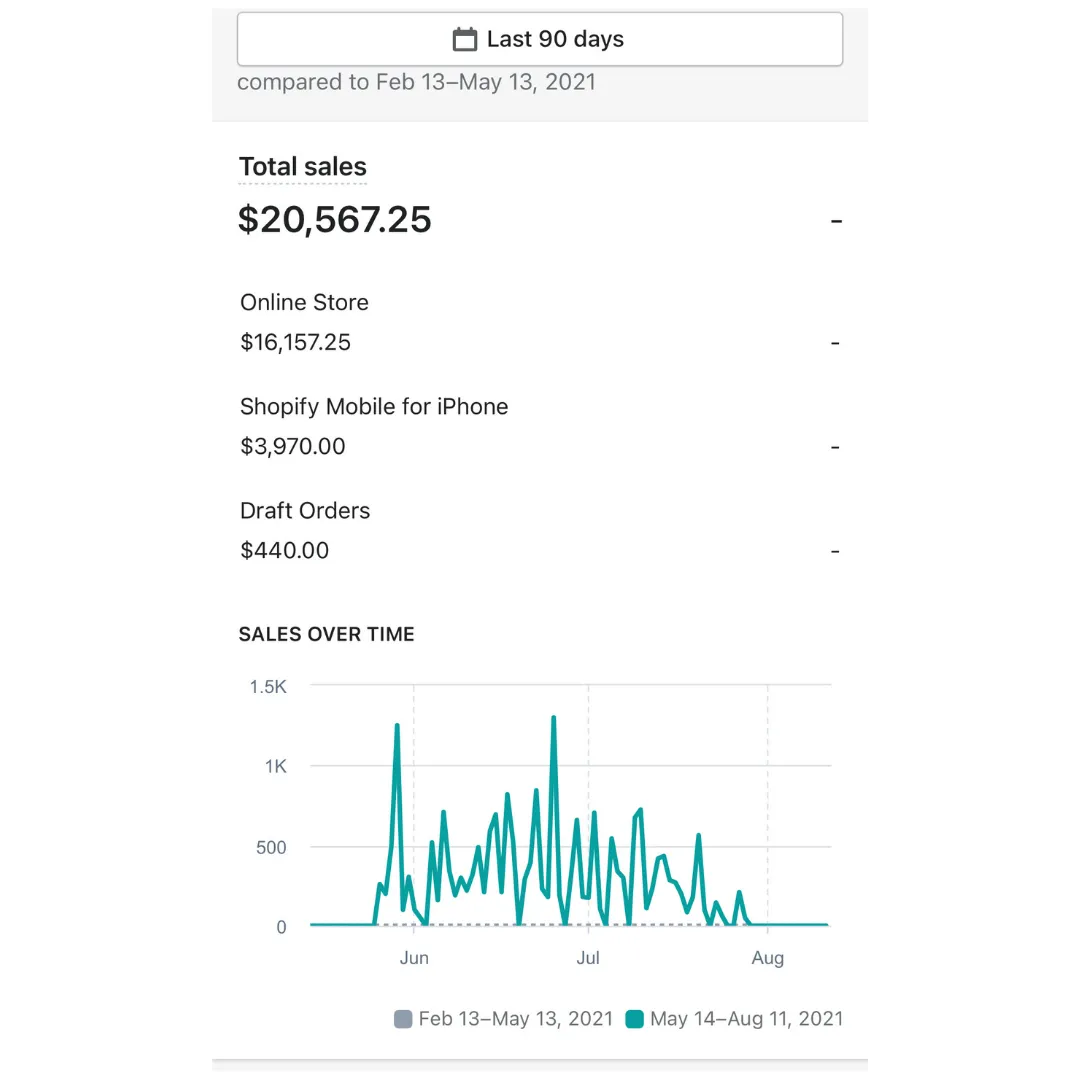Click the Total sales heading
The height and width of the screenshot is (1080, 1080).
pyautogui.click(x=303, y=167)
